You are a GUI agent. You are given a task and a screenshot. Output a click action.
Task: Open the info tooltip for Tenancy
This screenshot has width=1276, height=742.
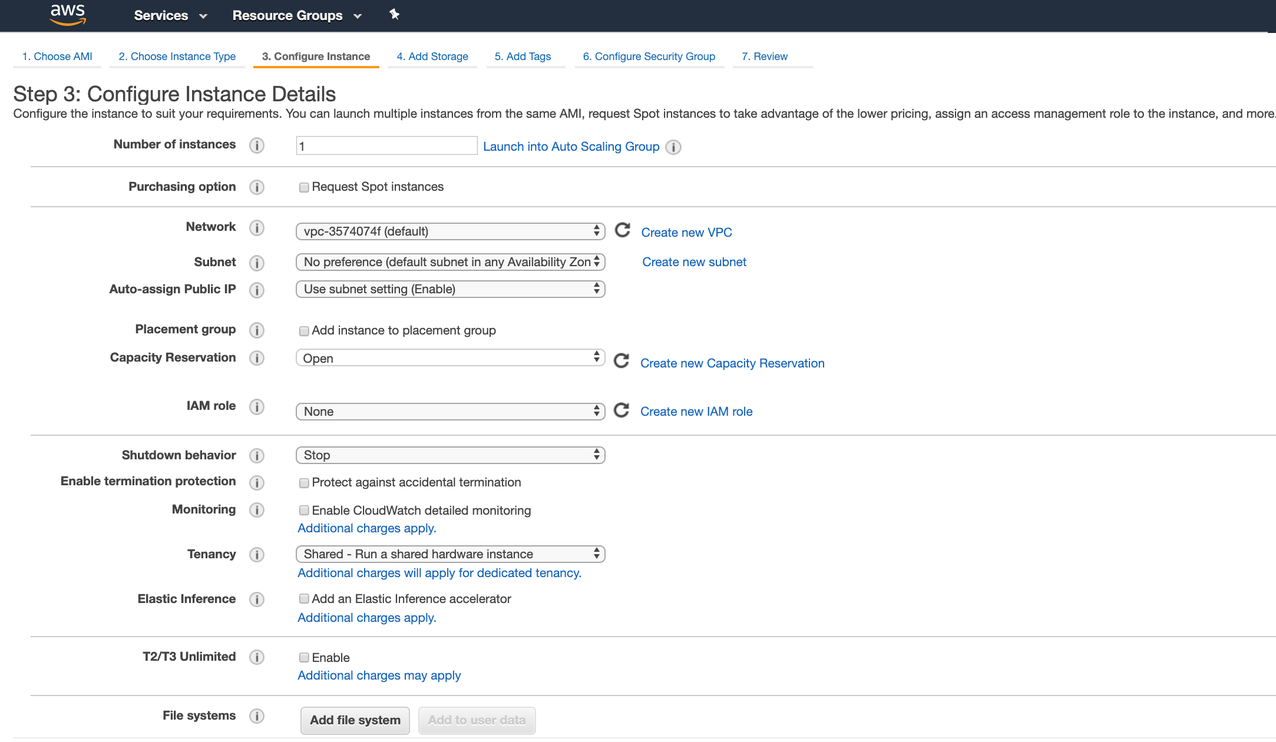point(257,554)
